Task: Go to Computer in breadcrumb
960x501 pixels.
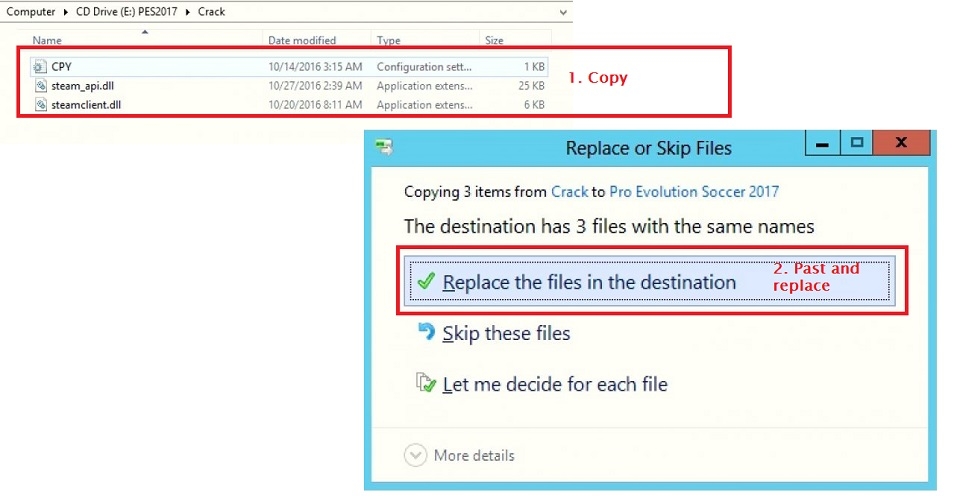Action: pos(31,12)
